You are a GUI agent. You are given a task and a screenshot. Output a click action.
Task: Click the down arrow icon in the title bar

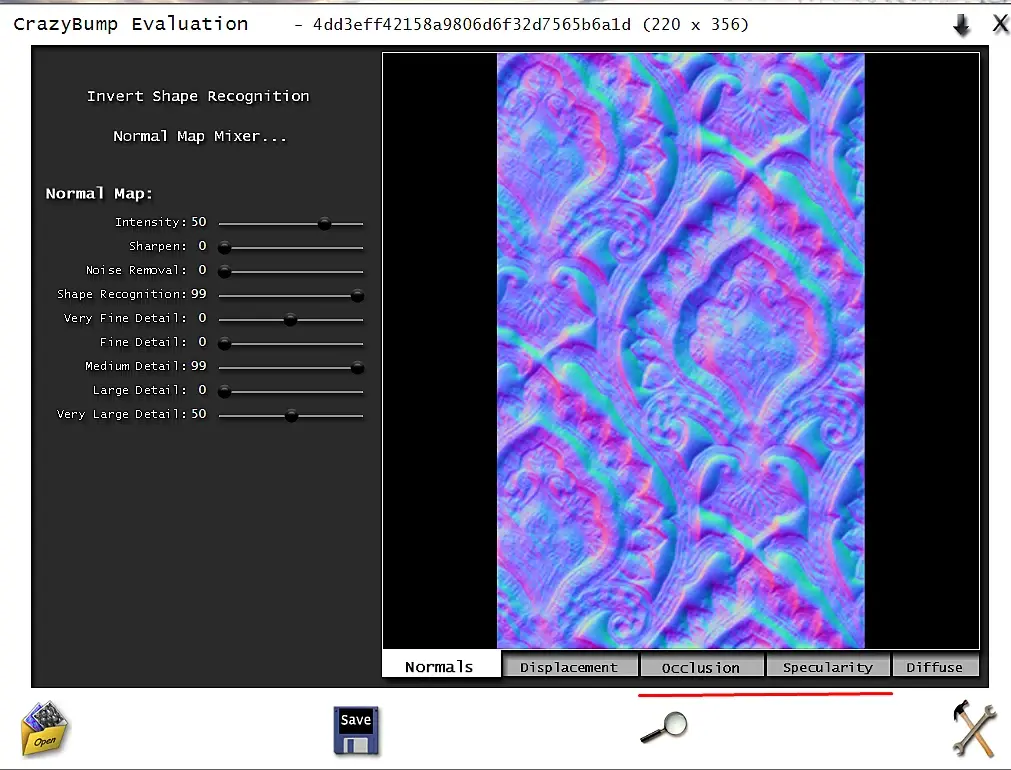click(961, 25)
